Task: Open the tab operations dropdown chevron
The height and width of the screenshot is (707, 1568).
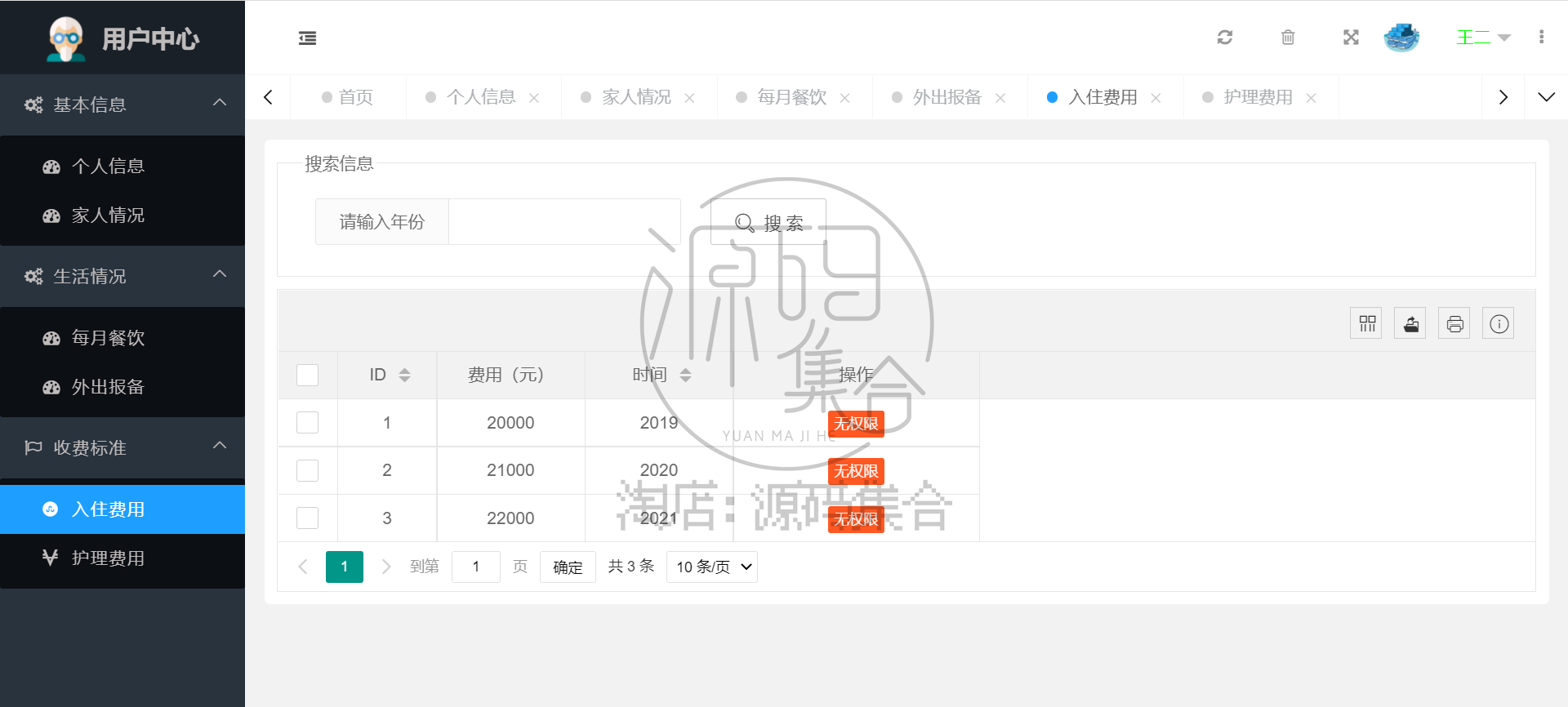Action: [1546, 97]
